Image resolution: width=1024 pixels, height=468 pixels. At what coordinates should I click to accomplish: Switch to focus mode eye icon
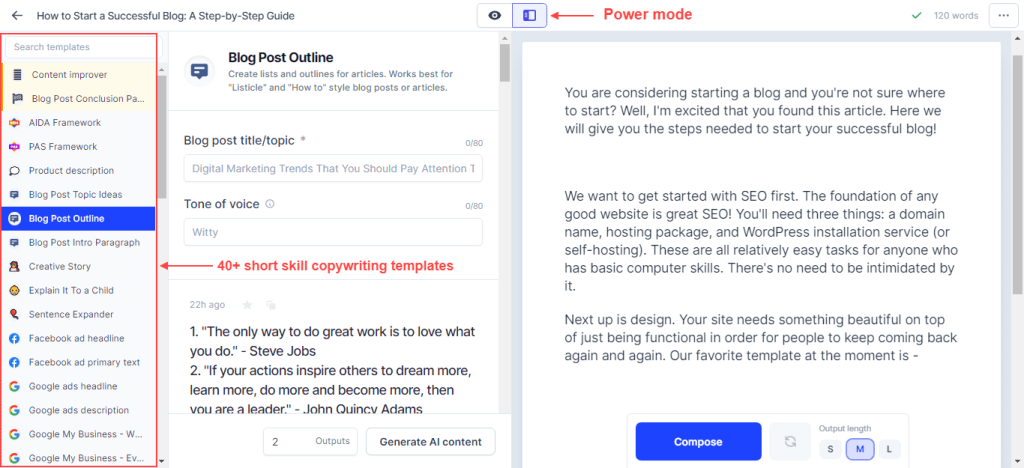[495, 16]
